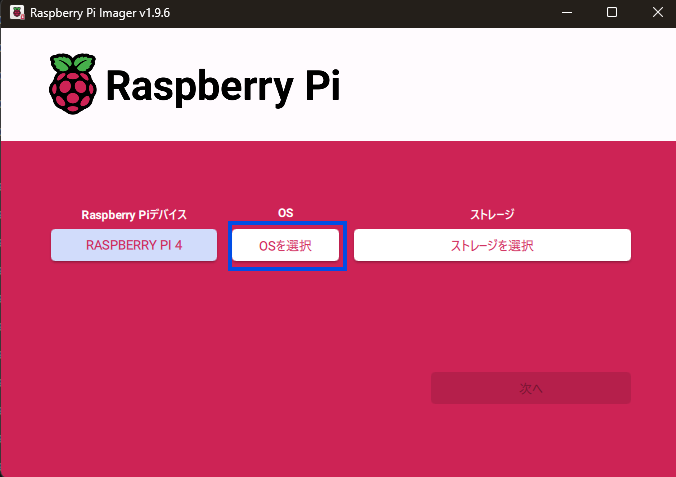Open the ストレージを選択 storage picker
The height and width of the screenshot is (477, 676).
492,246
